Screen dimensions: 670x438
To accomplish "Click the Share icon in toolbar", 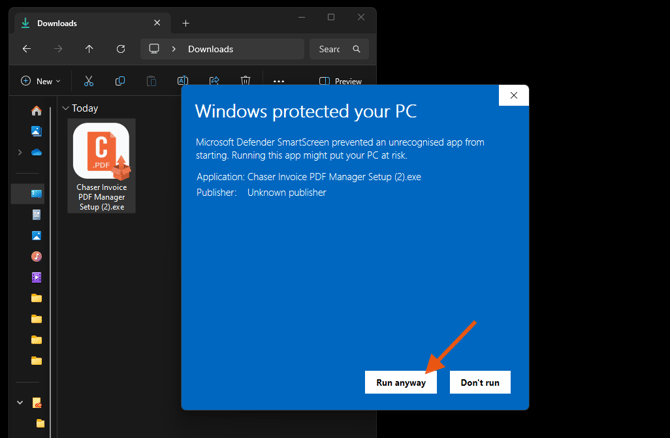I will click(214, 81).
